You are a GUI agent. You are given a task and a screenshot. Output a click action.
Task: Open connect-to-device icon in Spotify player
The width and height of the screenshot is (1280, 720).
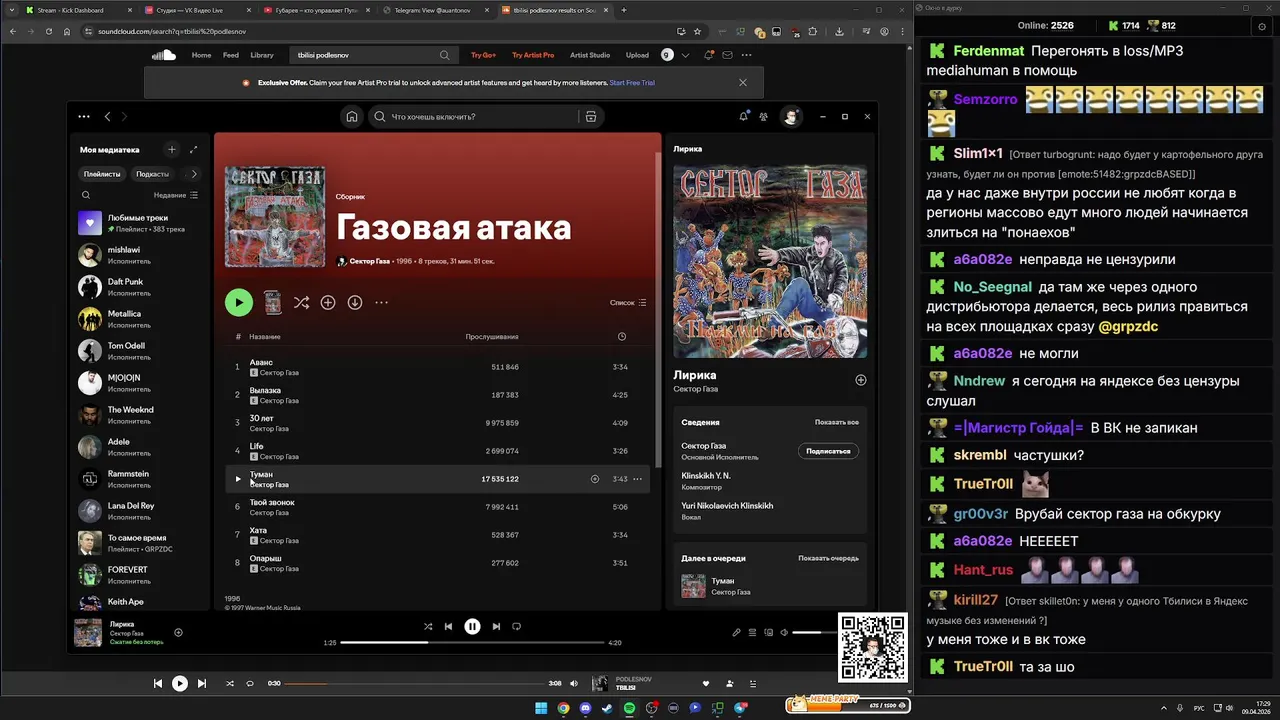click(769, 632)
